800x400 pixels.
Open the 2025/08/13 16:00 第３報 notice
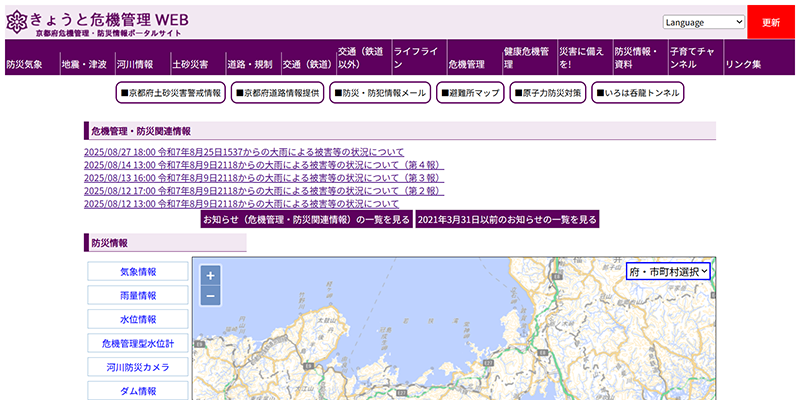click(x=264, y=178)
